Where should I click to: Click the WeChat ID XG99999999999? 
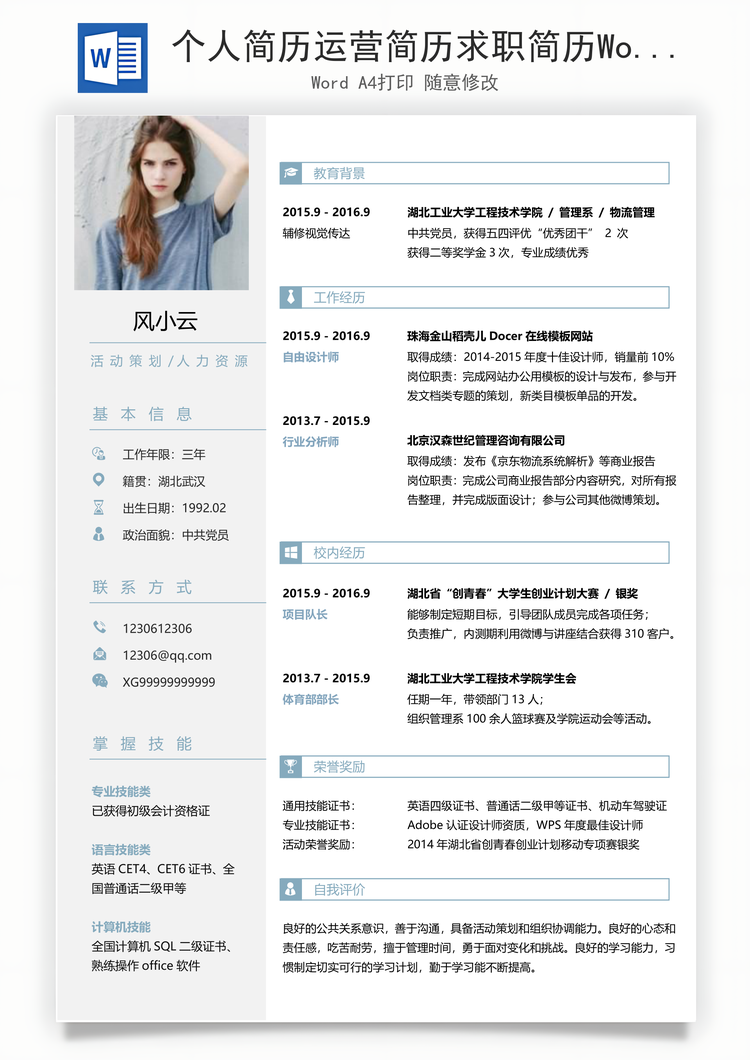click(169, 682)
